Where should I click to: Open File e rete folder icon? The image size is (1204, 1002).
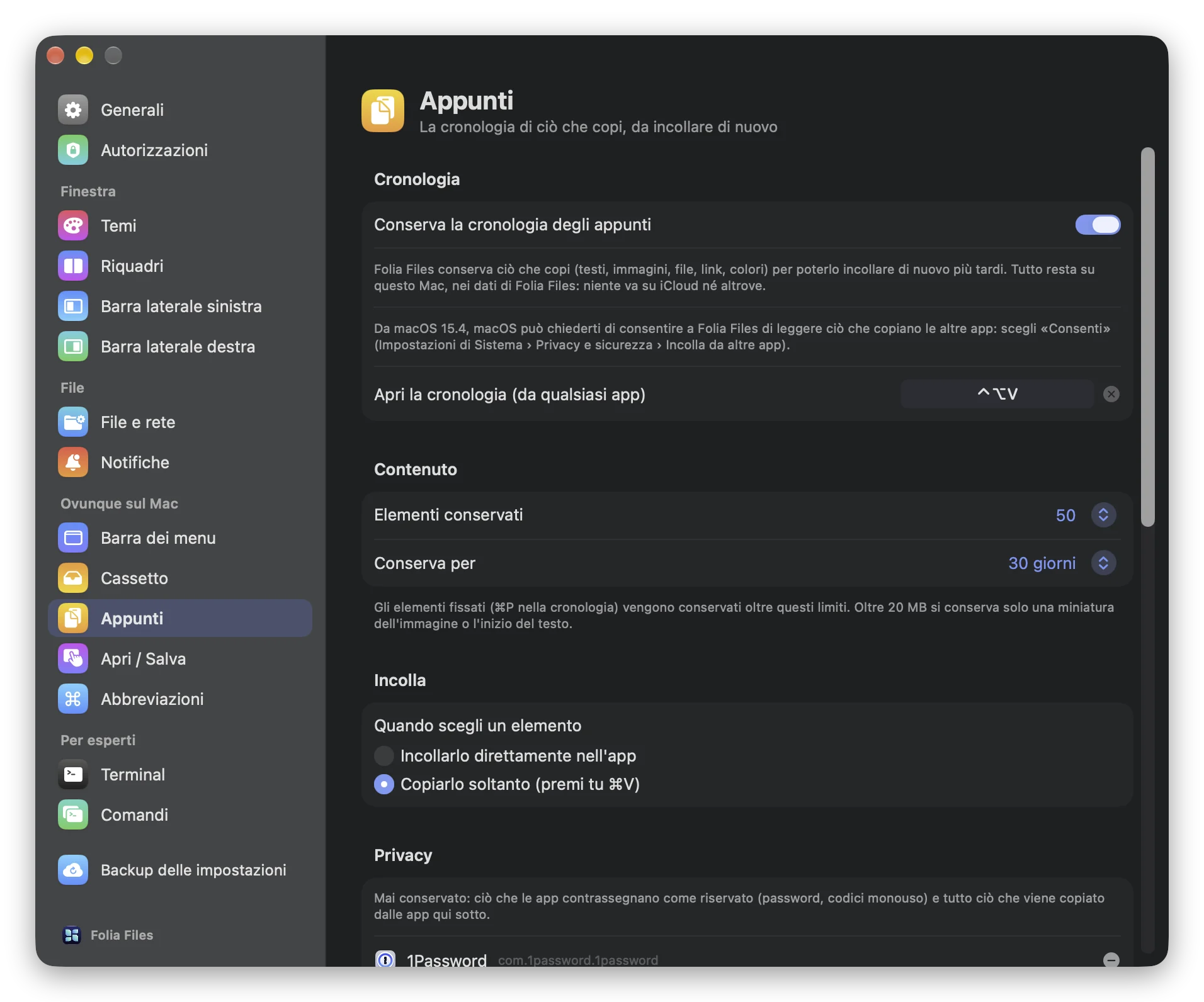pyautogui.click(x=73, y=422)
